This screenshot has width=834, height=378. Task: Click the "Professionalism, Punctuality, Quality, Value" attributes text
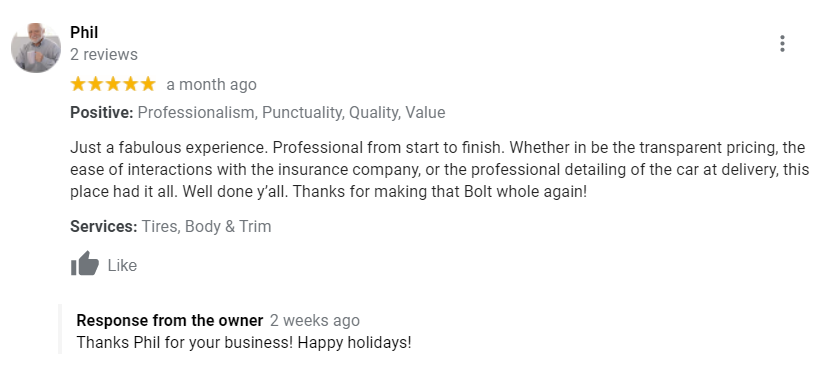(x=291, y=113)
